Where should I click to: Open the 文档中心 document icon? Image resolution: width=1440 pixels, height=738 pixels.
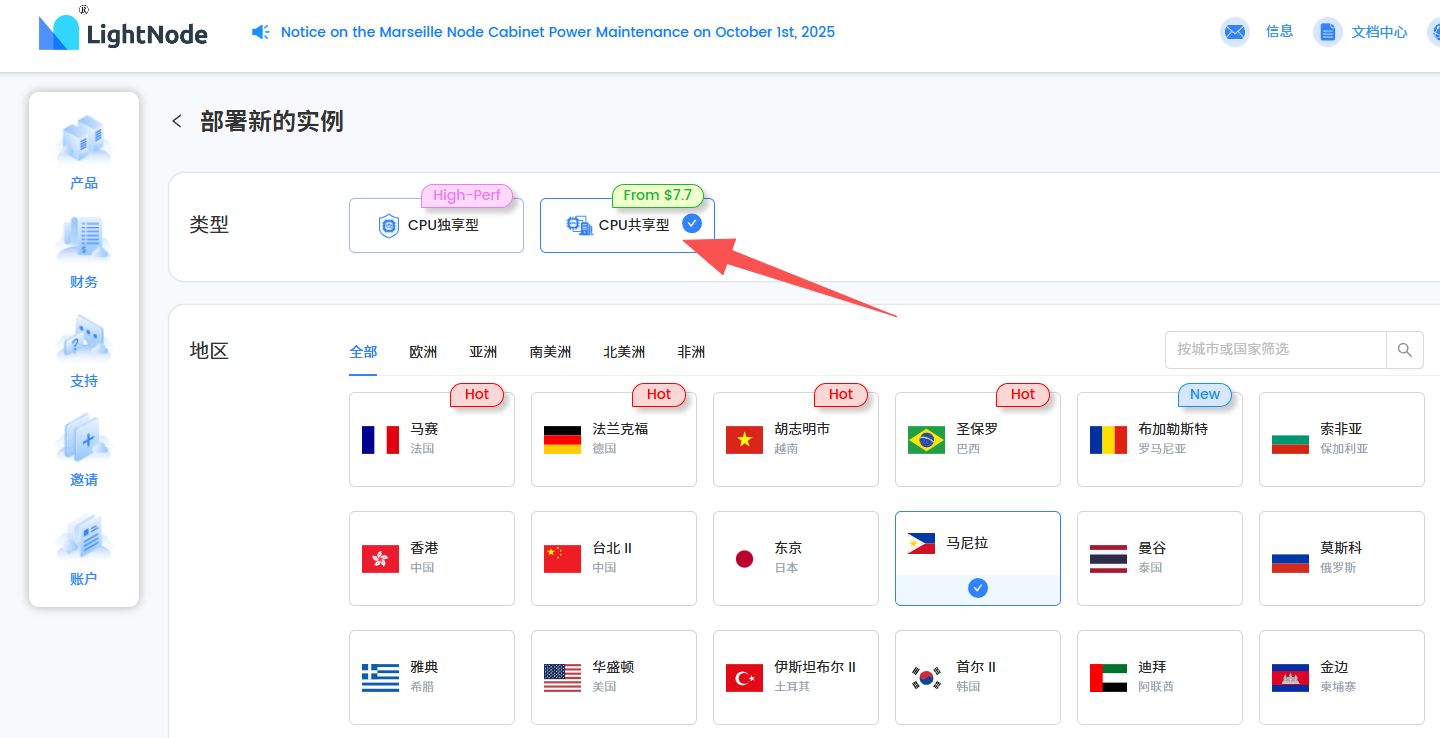pyautogui.click(x=1327, y=32)
